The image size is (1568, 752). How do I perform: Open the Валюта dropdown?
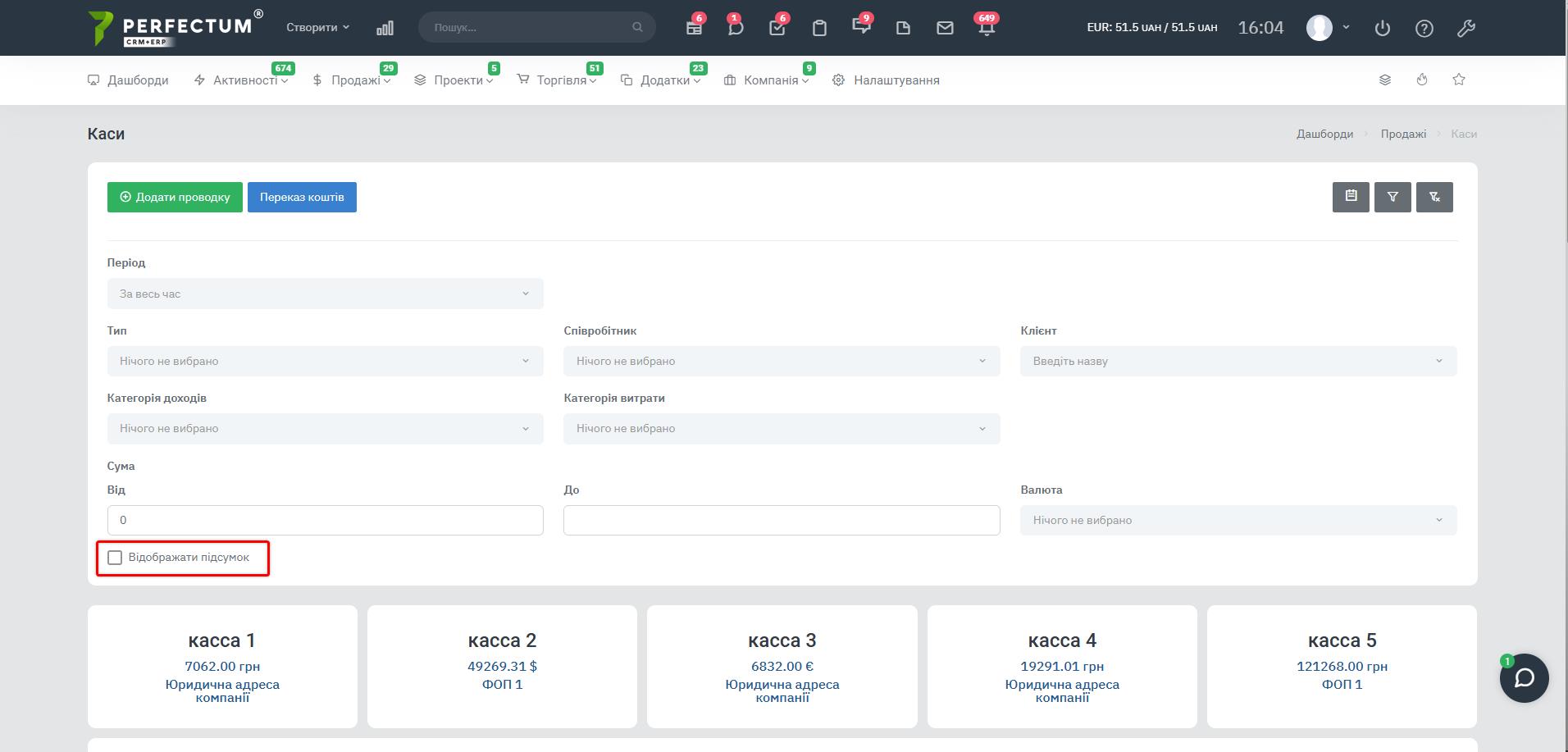pyautogui.click(x=1238, y=520)
